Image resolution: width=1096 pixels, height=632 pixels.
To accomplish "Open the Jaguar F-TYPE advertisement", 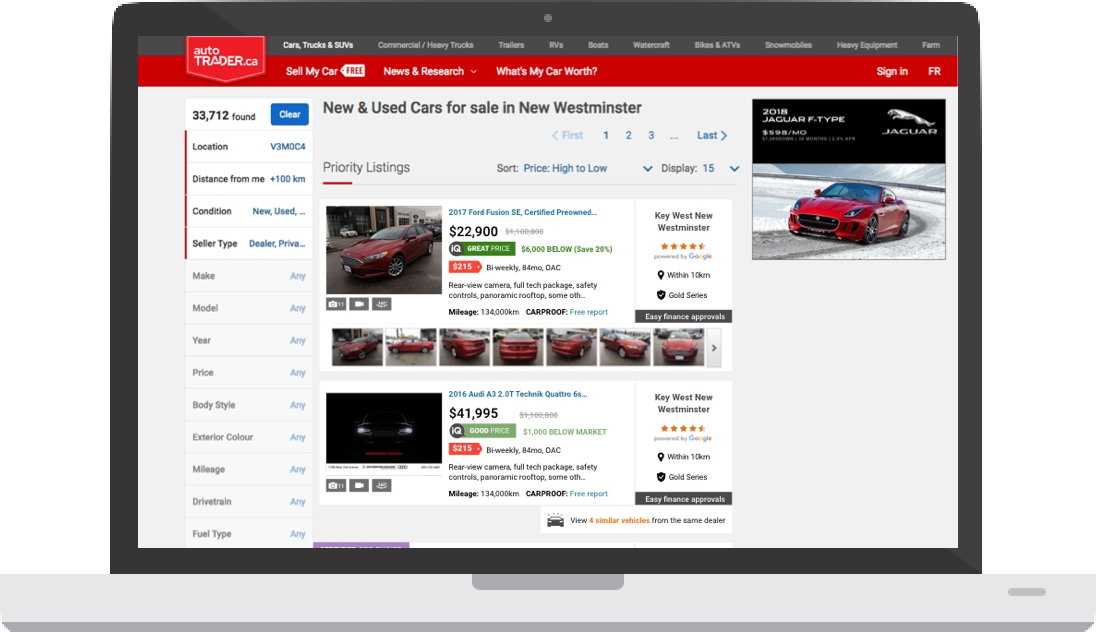I will click(x=849, y=180).
